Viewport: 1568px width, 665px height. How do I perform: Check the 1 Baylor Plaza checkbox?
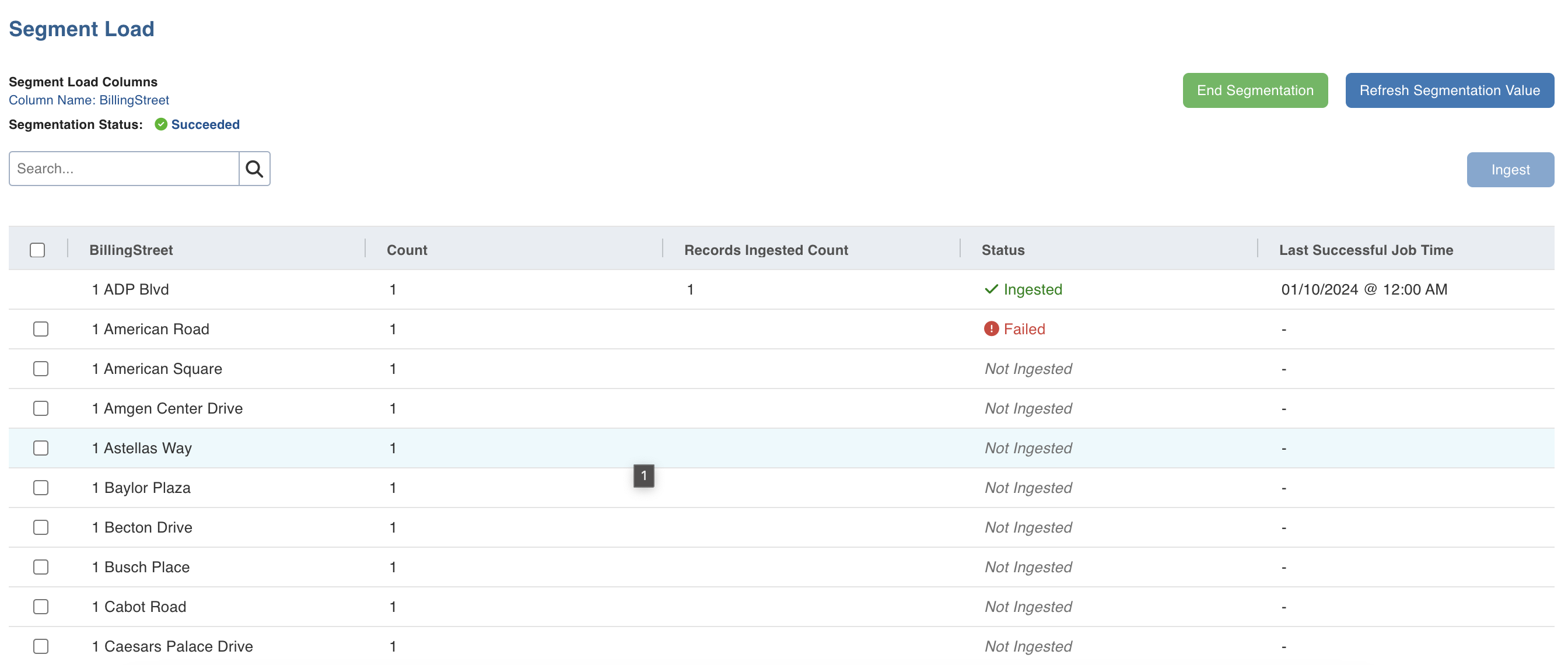tap(41, 487)
